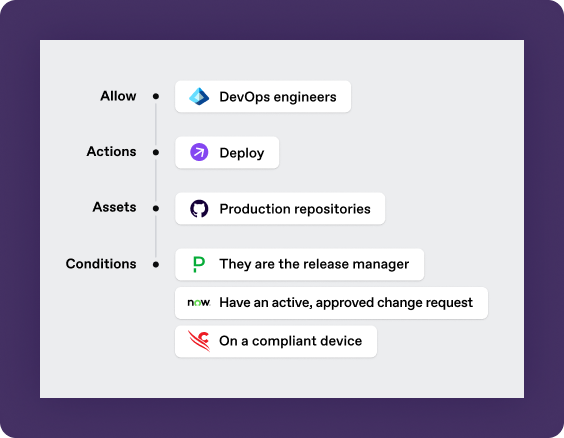The image size is (564, 438).
Task: Click the bullet dot beside Allow
Action: point(156,96)
